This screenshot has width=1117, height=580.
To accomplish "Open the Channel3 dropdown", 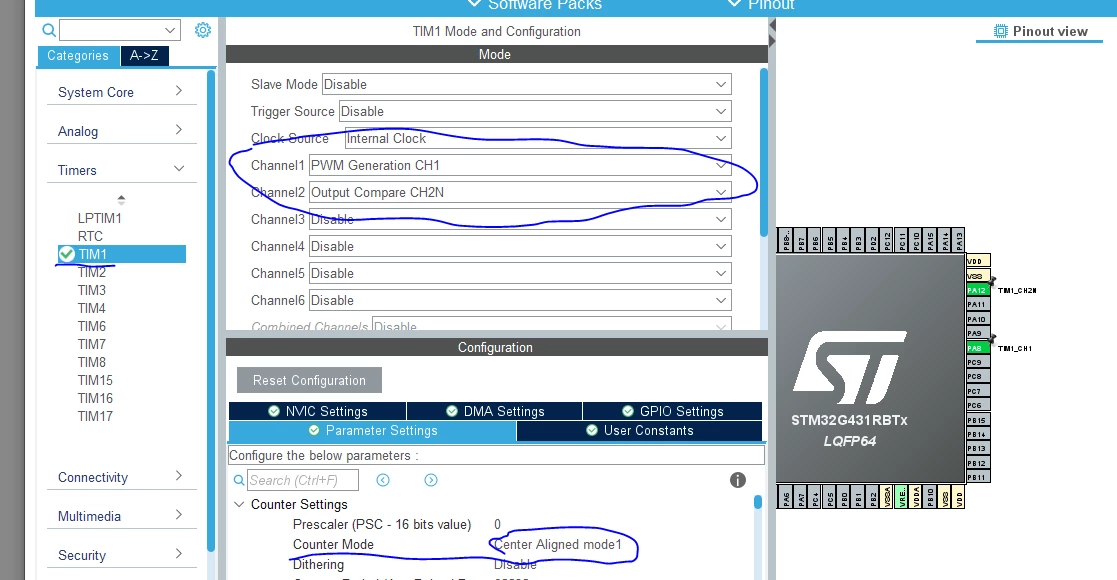I will [520, 219].
